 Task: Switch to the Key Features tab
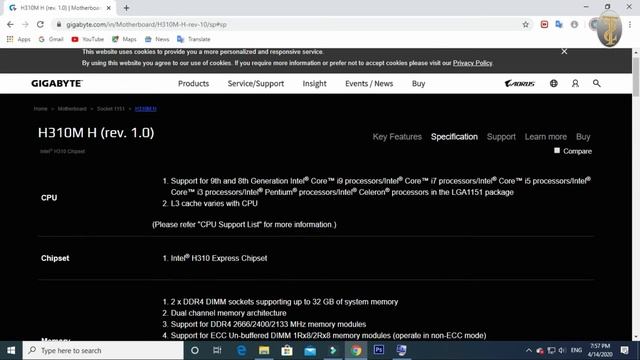coord(397,137)
